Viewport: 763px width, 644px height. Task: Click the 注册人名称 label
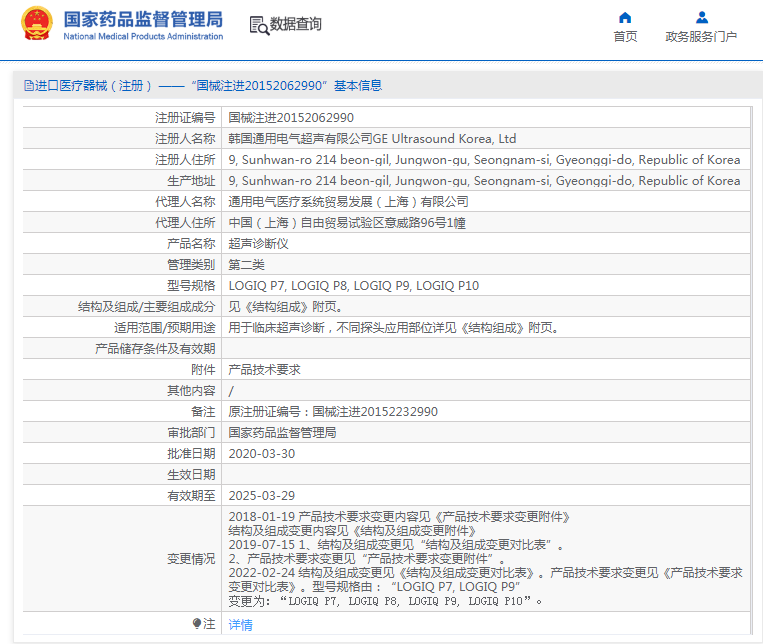[185, 139]
